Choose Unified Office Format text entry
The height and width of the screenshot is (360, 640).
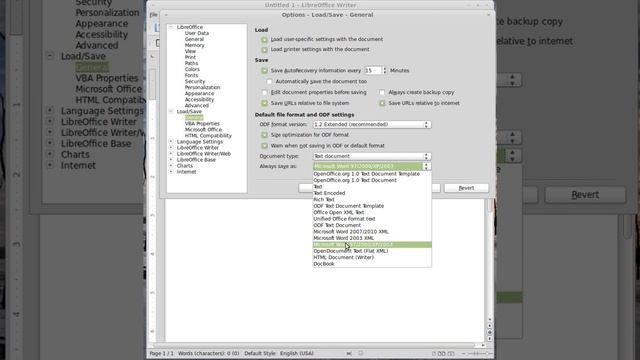click(x=372, y=219)
